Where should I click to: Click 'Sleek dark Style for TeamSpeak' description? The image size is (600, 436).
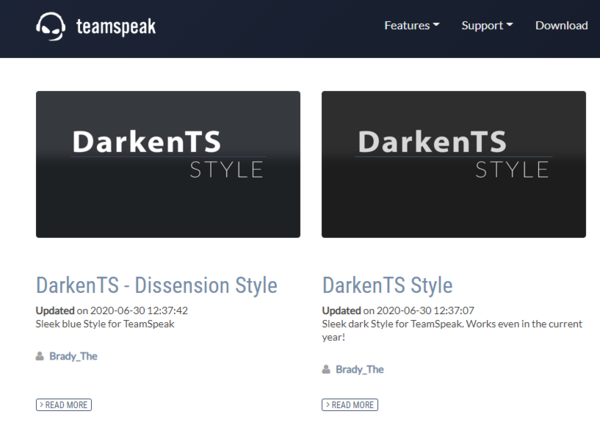[x=452, y=331]
